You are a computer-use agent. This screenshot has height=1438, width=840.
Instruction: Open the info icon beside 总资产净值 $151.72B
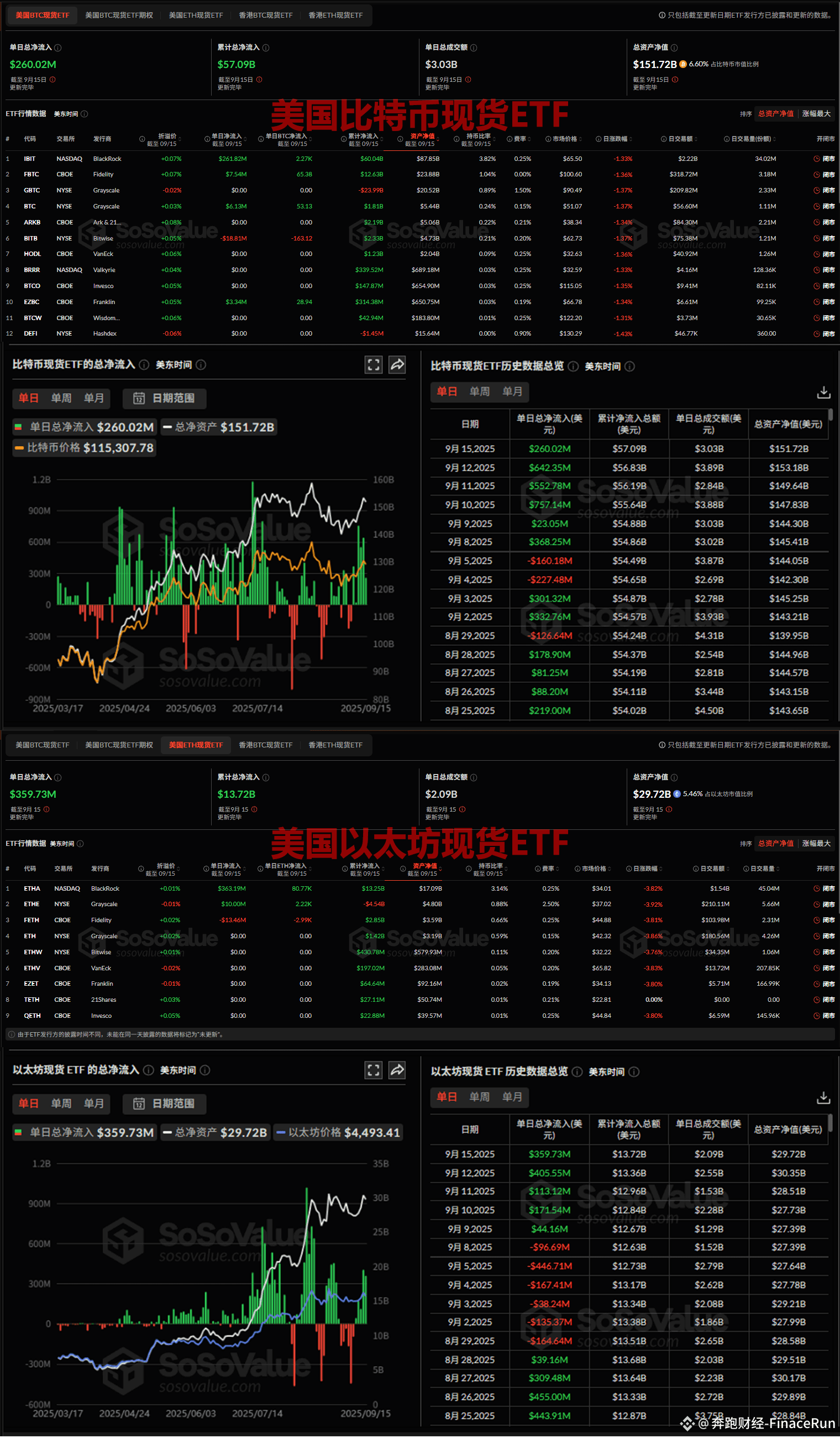coord(674,48)
